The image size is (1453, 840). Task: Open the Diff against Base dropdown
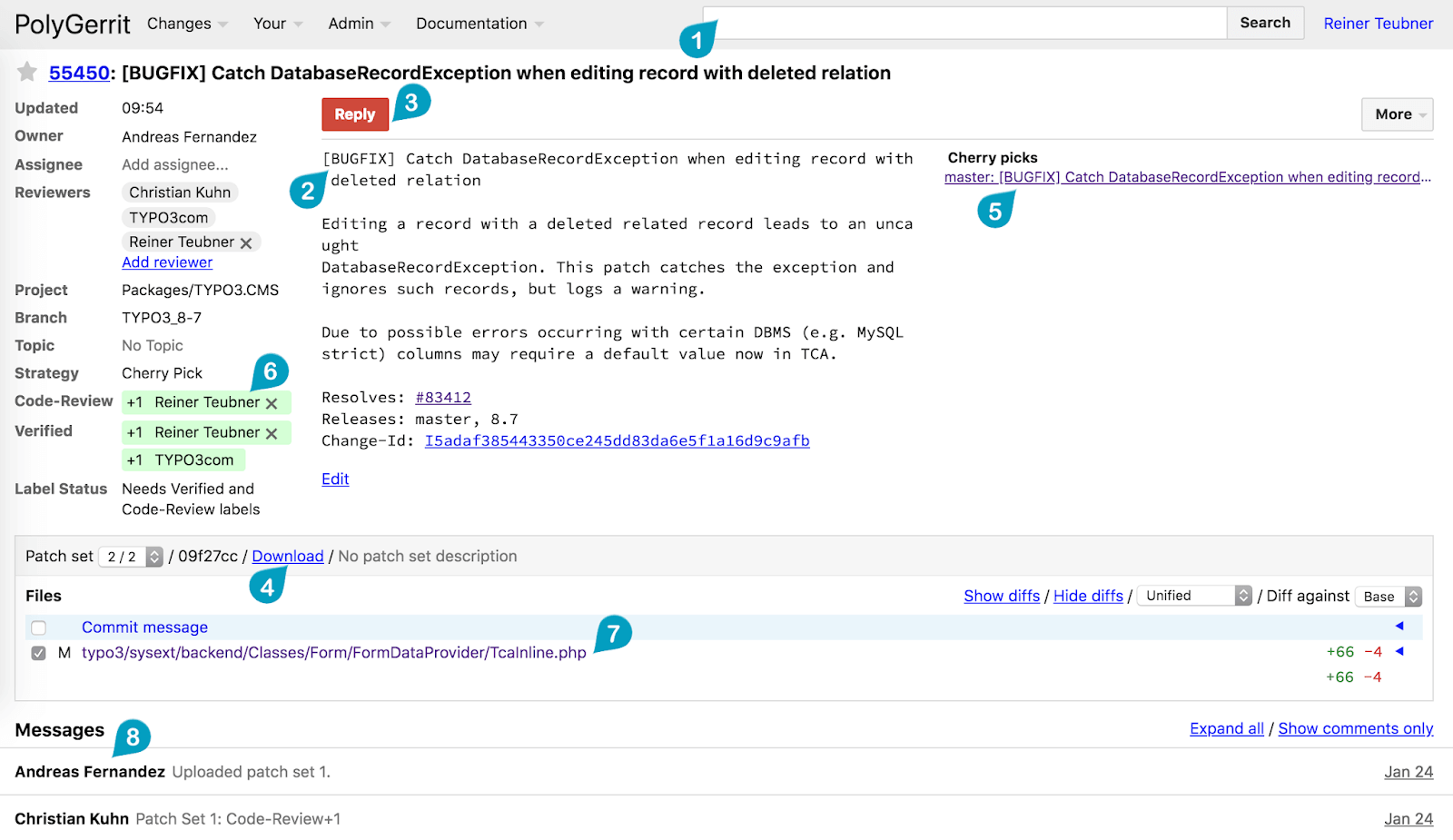1389,597
